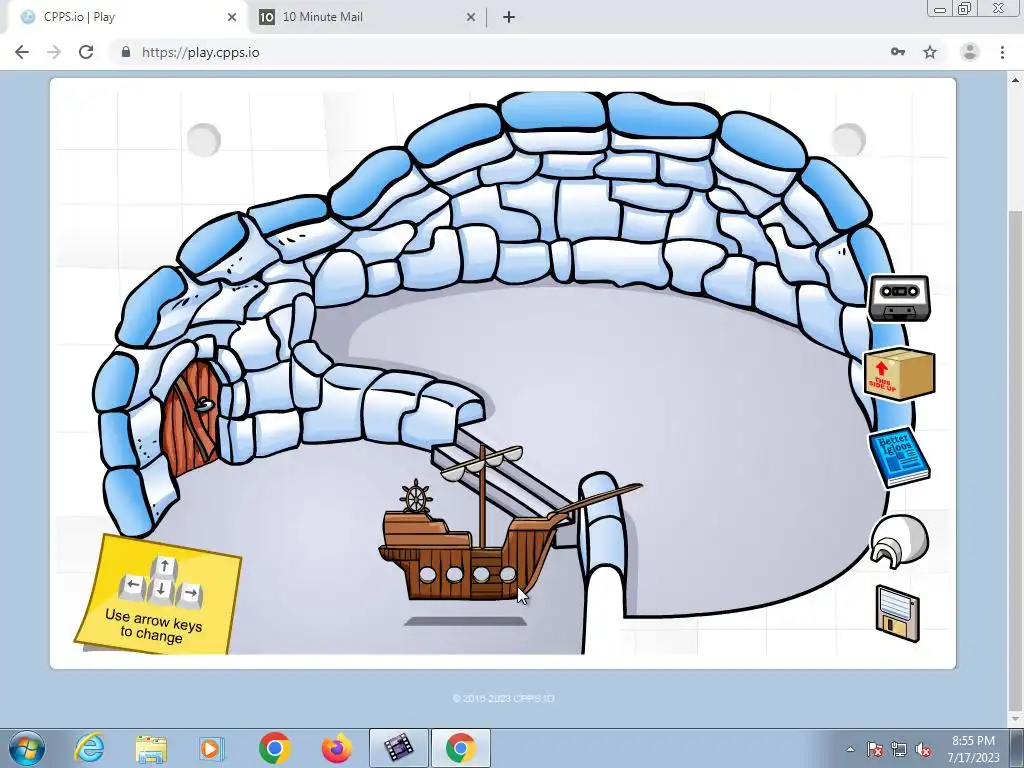Click the arrow keys sticky note
The image size is (1024, 768).
[159, 593]
